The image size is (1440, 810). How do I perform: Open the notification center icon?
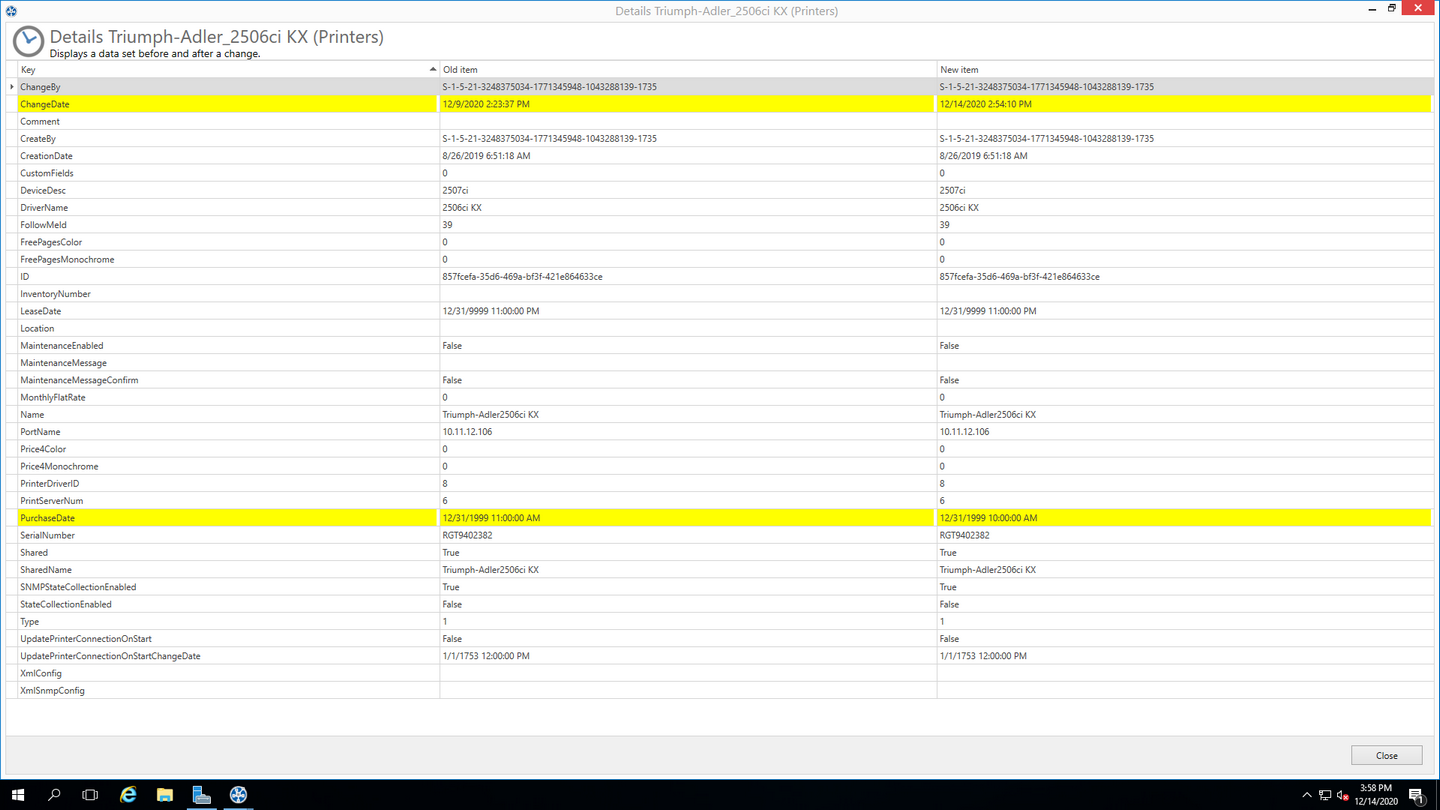tap(1417, 795)
